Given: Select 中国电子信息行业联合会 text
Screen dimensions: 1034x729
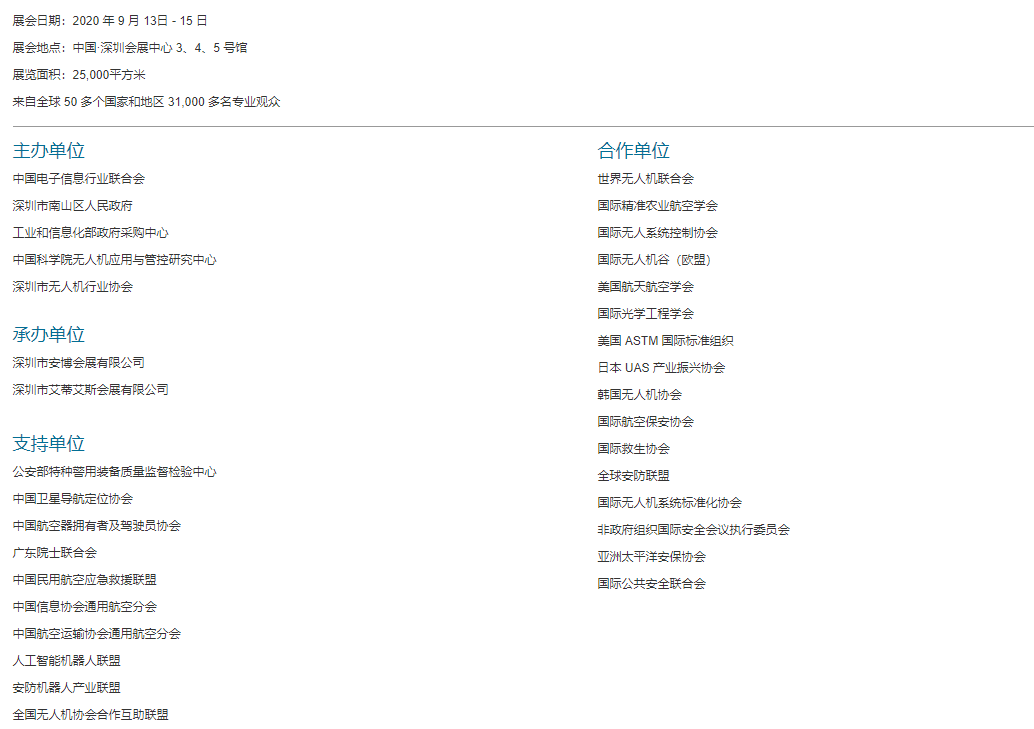Looking at the screenshot, I should click(78, 179).
